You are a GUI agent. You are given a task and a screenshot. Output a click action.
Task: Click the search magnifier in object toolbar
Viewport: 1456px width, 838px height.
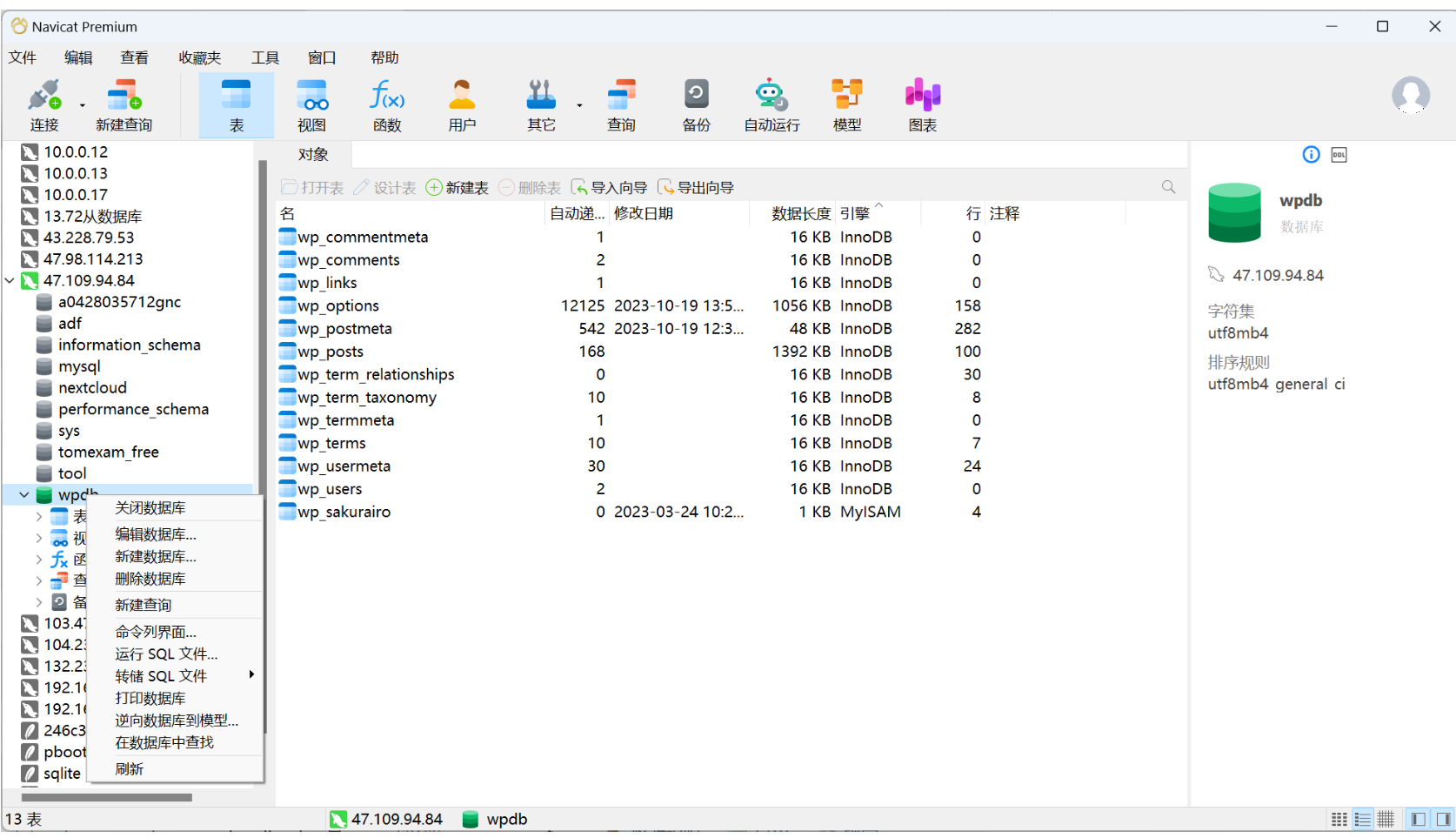pos(1168,187)
